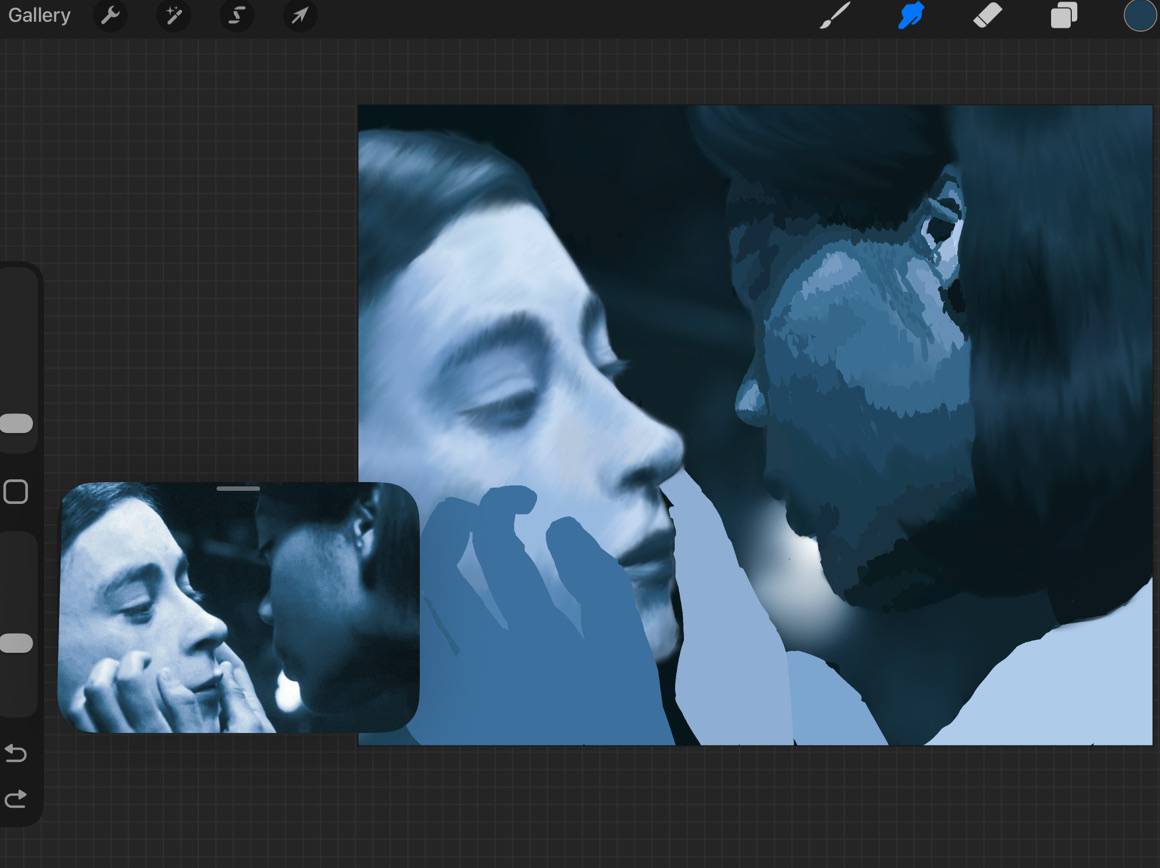Activate the Transform arrow tool

point(300,16)
